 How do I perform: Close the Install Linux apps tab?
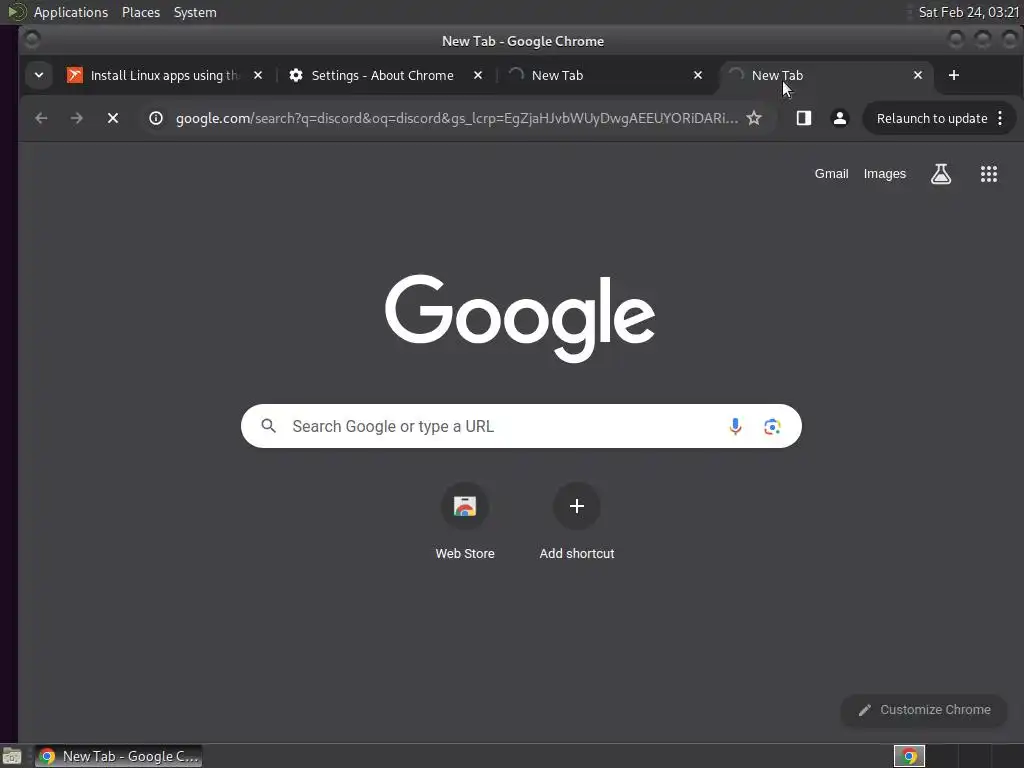(x=258, y=75)
